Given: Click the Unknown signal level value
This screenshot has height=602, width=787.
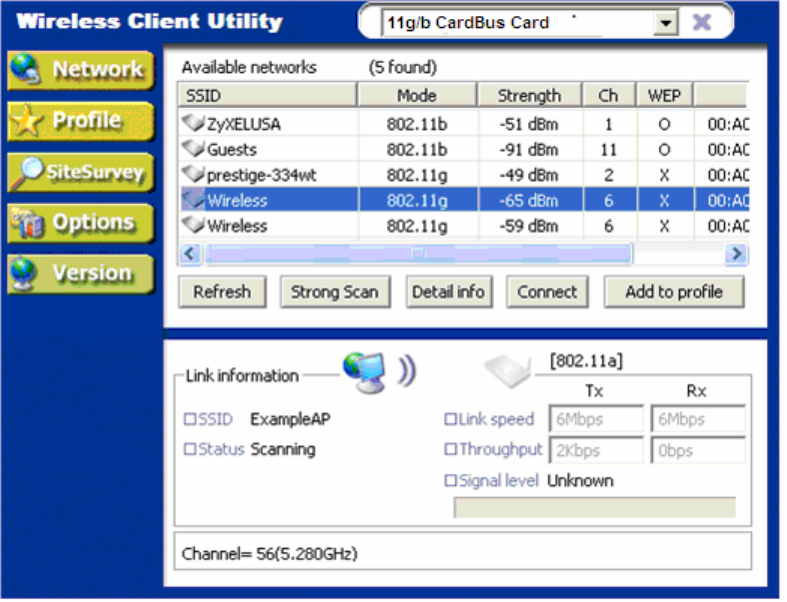Looking at the screenshot, I should (x=580, y=481).
